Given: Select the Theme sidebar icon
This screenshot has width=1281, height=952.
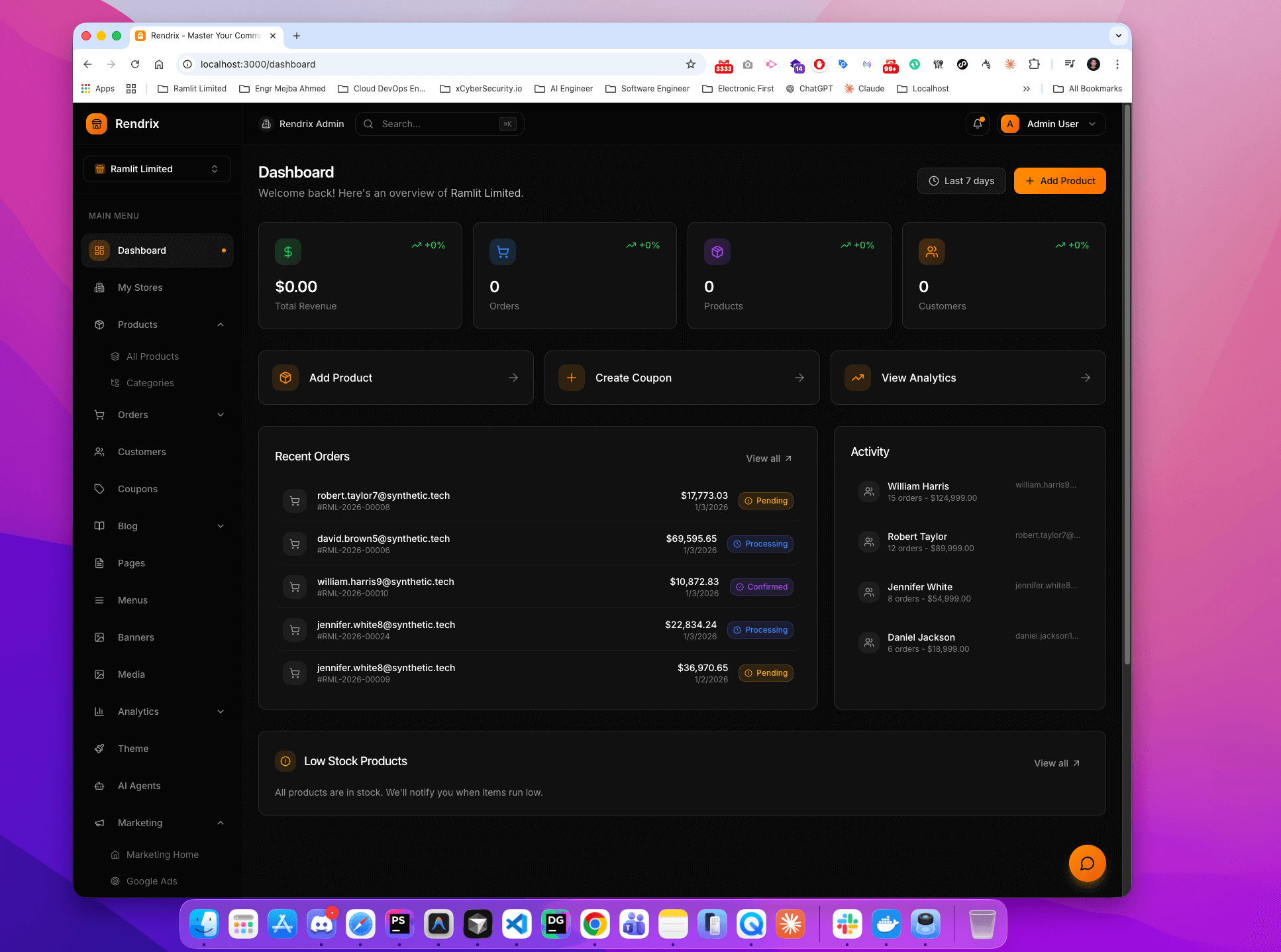Looking at the screenshot, I should point(99,748).
